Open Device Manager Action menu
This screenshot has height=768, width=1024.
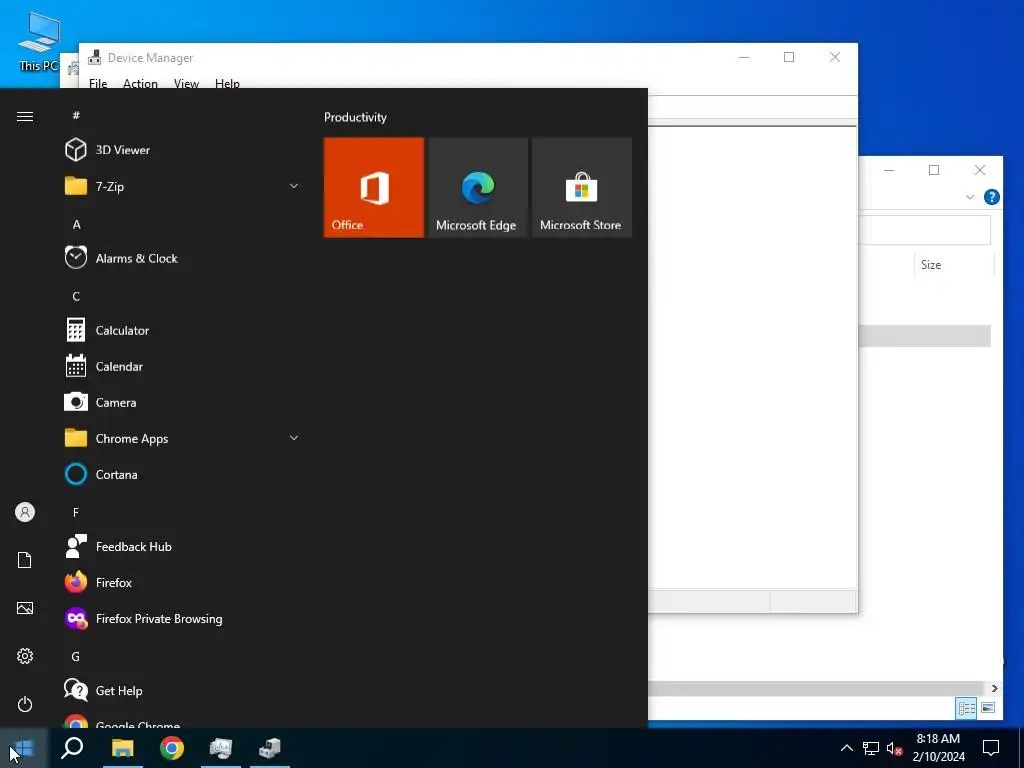pos(140,82)
